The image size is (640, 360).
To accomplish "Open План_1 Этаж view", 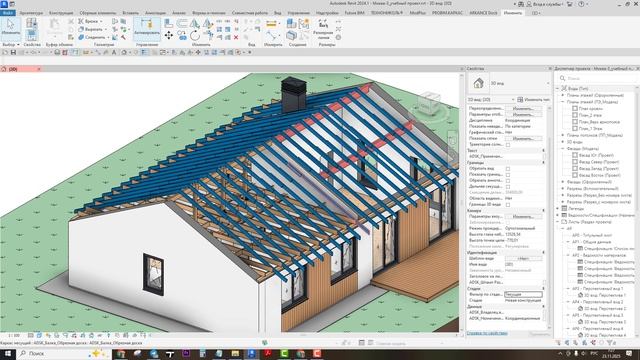I will 590,129.
